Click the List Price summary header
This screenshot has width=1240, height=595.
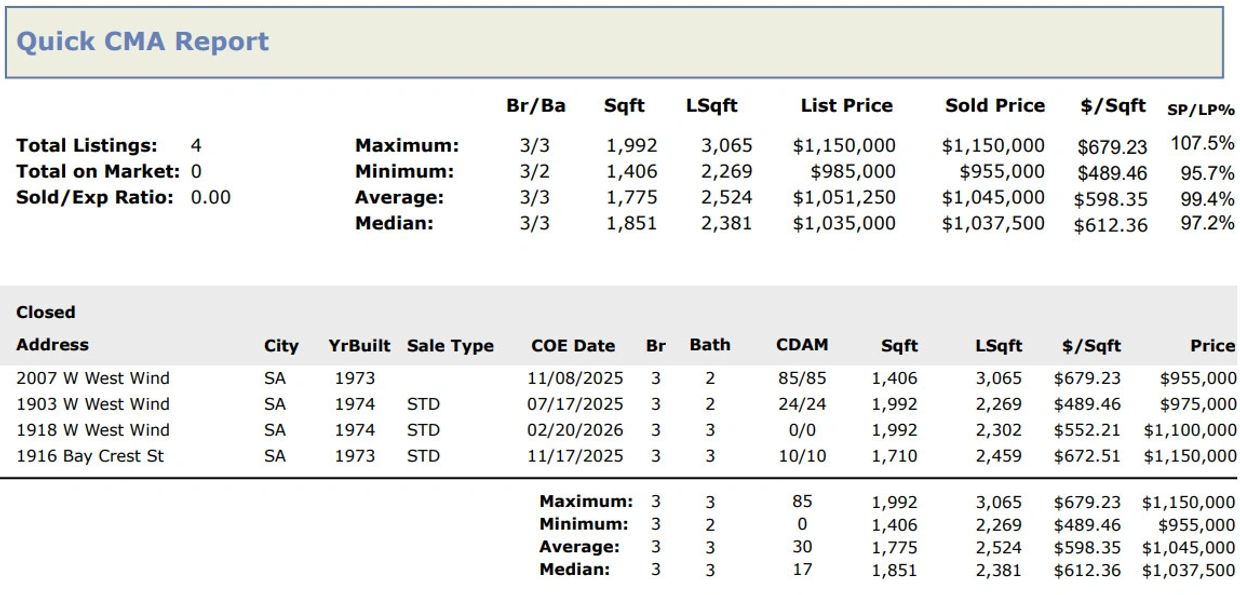coord(846,106)
